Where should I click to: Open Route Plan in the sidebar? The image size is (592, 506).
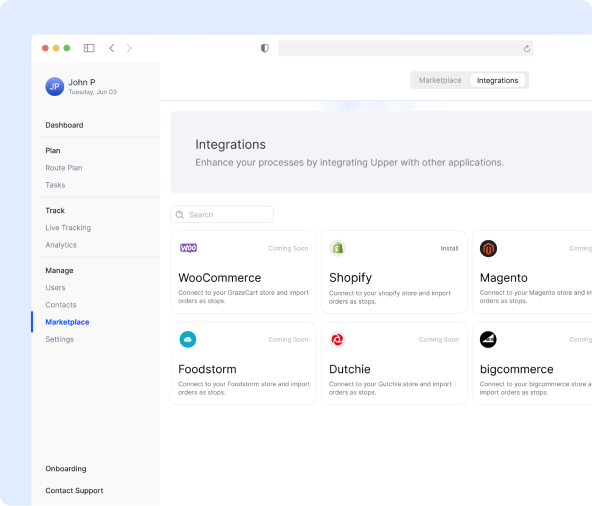[64, 168]
